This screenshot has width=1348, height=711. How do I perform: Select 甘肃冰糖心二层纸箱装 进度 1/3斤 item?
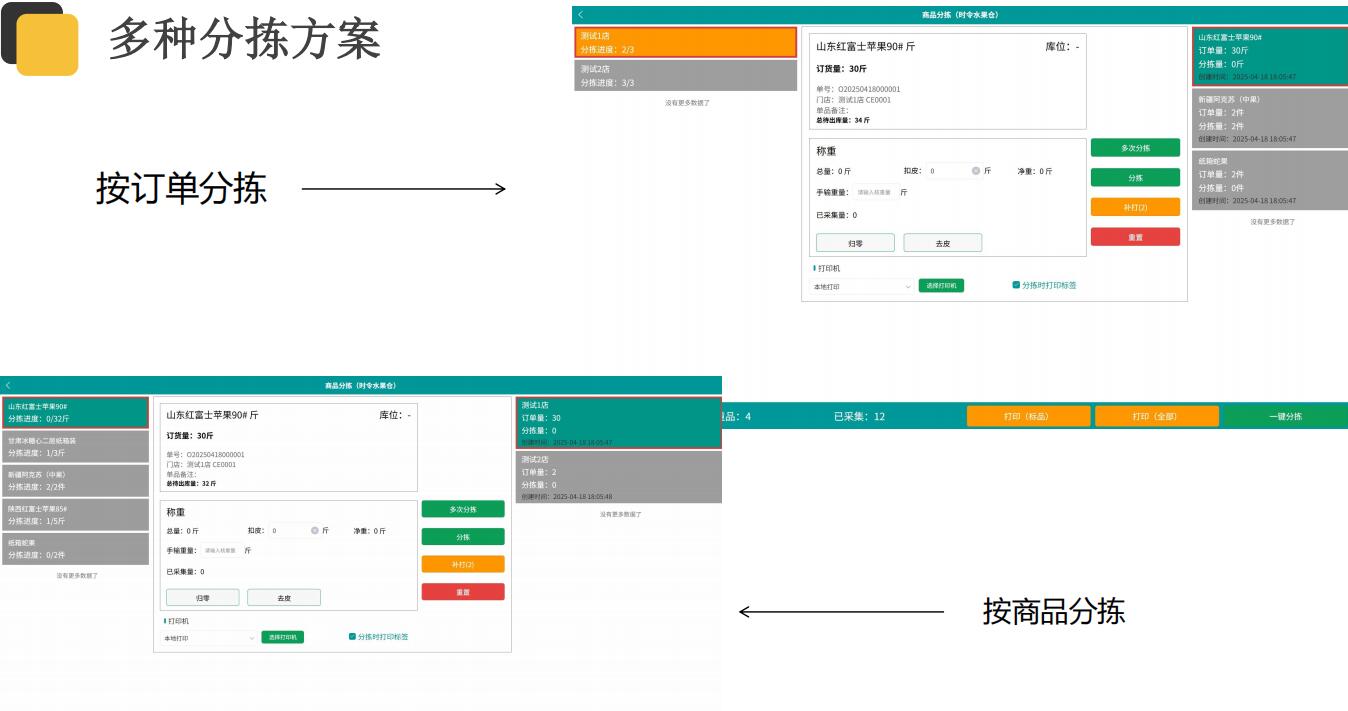(x=75, y=447)
